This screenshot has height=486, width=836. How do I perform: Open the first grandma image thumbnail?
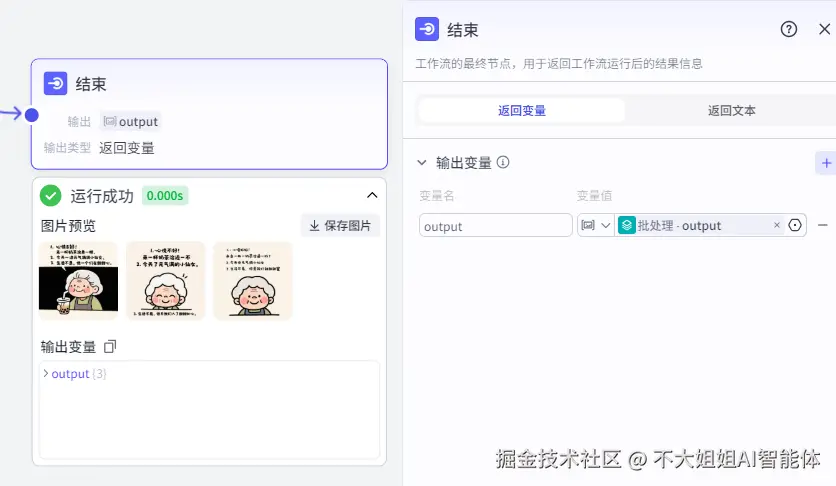coord(78,281)
